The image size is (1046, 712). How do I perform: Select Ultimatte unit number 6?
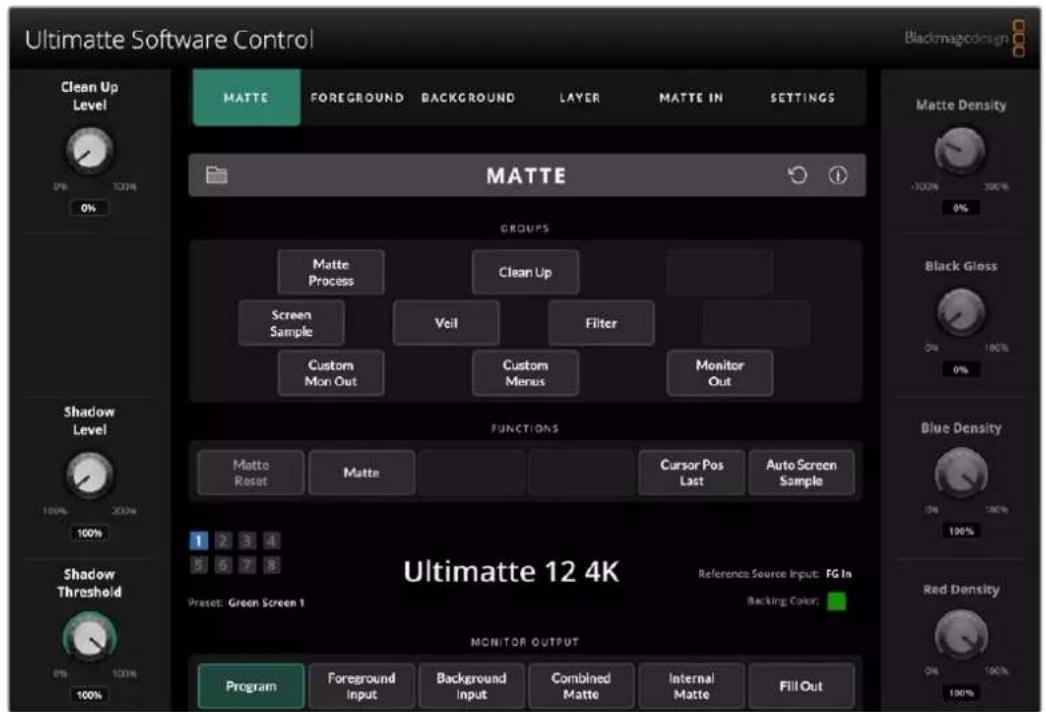click(x=223, y=565)
